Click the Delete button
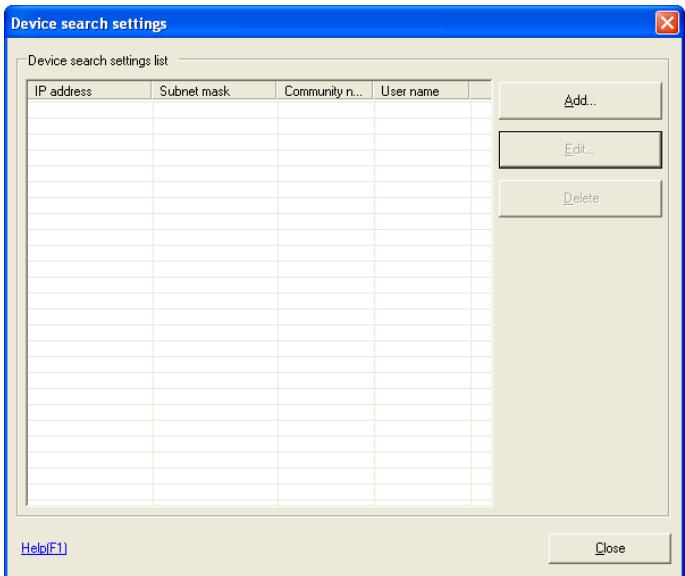685x576 pixels. (580, 198)
